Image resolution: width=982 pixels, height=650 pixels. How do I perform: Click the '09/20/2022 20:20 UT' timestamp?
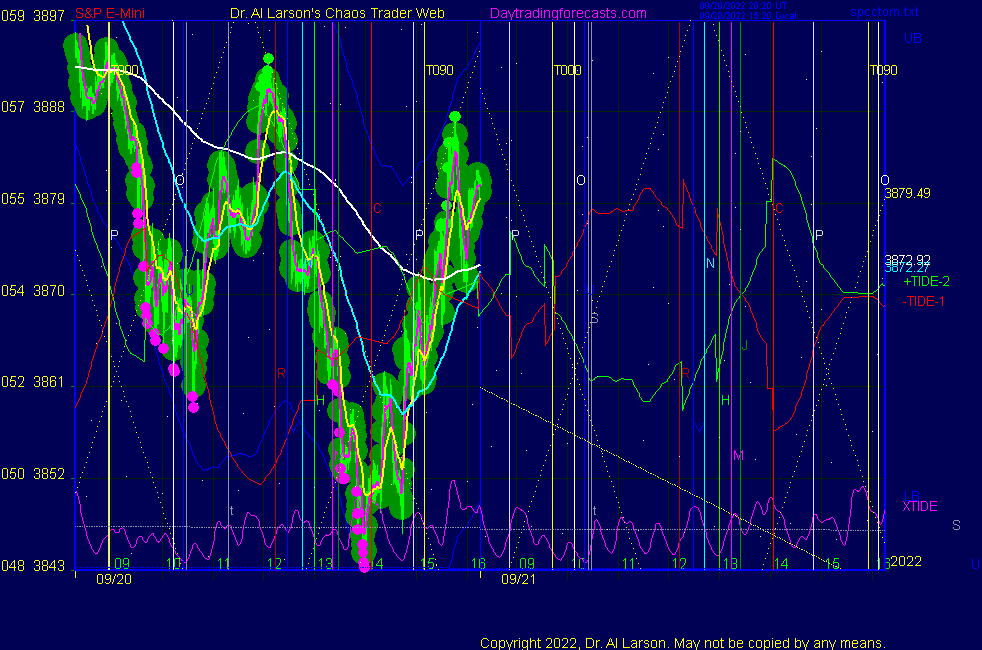coord(743,6)
